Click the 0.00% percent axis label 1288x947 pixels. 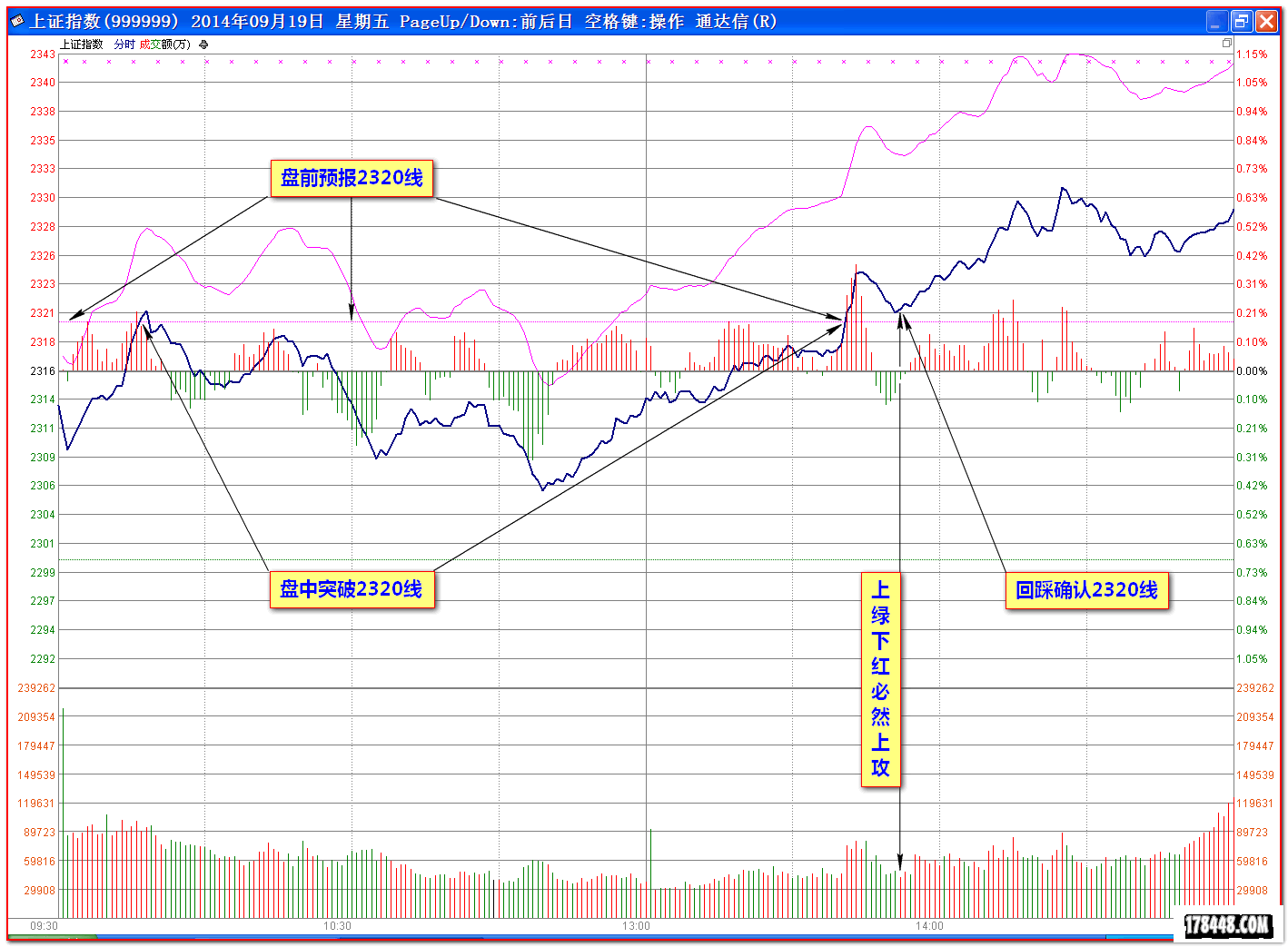[1252, 371]
